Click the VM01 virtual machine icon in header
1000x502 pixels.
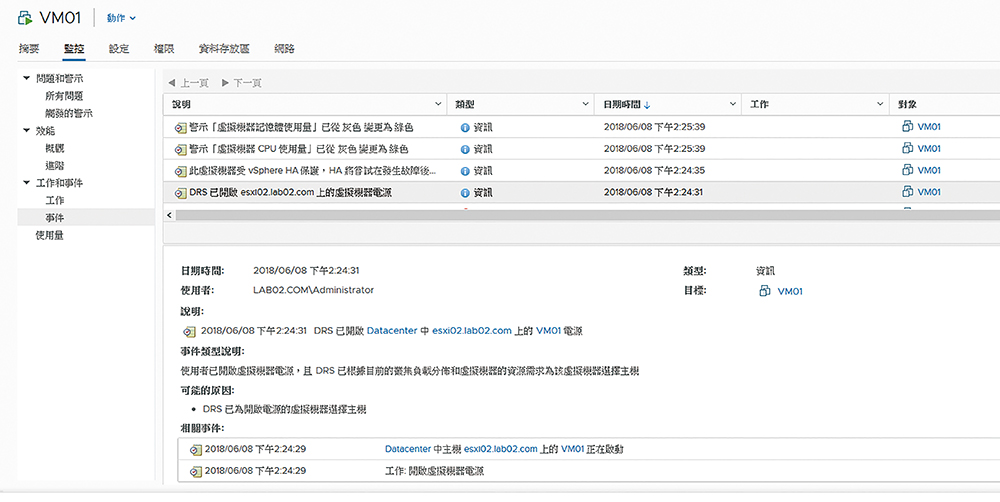(x=25, y=18)
